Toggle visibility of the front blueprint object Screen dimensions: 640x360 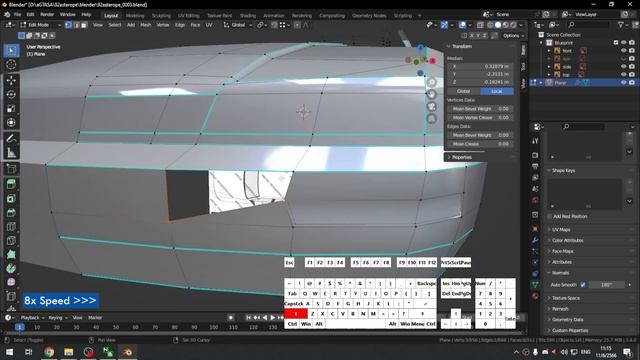[x=623, y=51]
